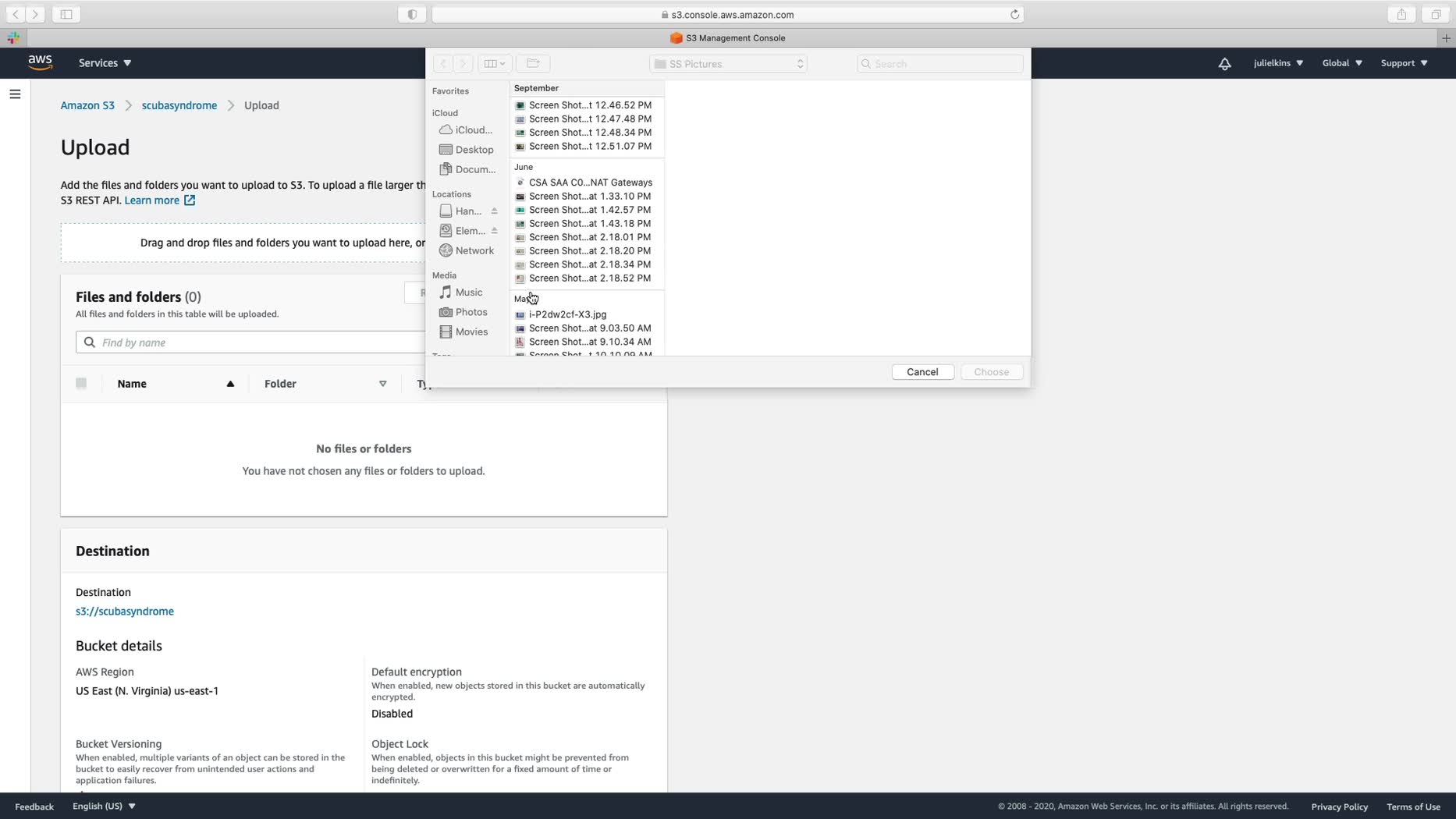Open the Services dropdown menu

coord(105,63)
